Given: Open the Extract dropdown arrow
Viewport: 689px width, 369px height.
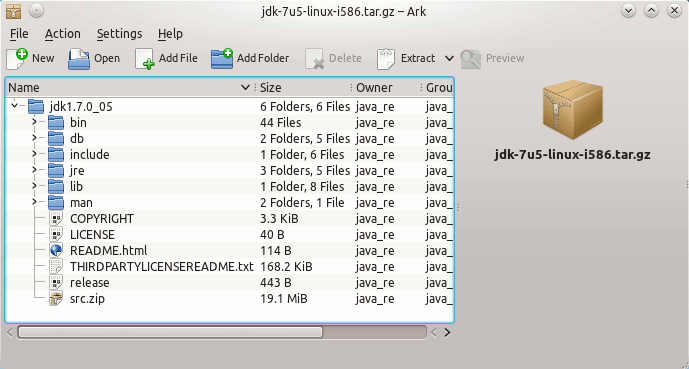Looking at the screenshot, I should coord(449,58).
